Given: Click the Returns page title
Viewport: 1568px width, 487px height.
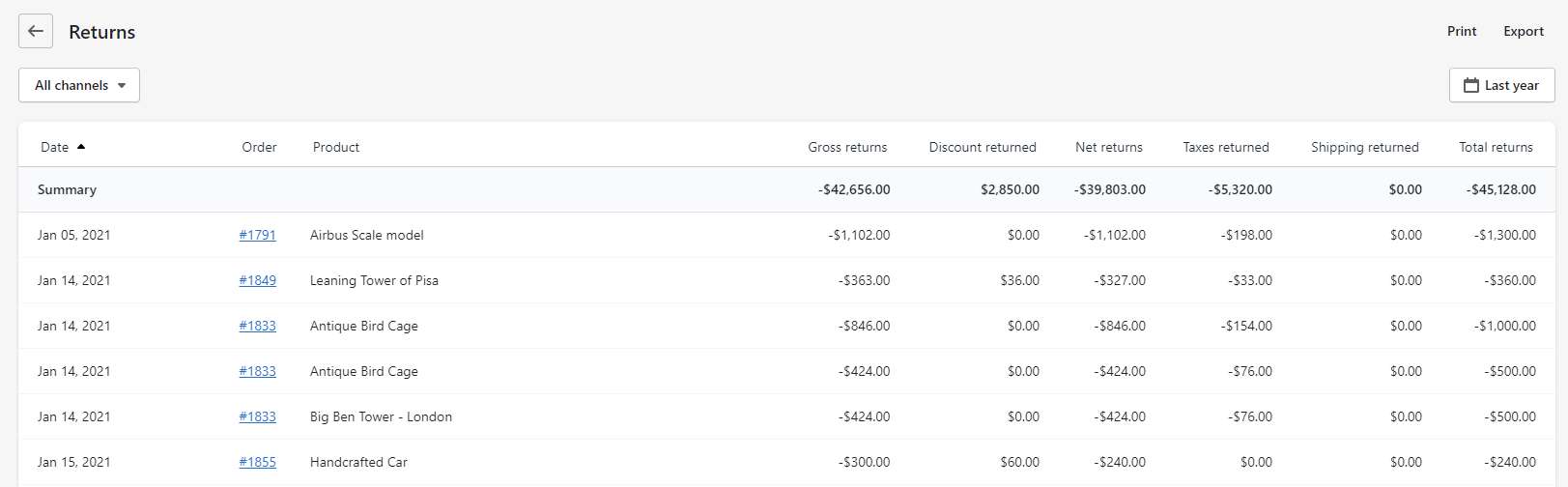Looking at the screenshot, I should pyautogui.click(x=101, y=32).
